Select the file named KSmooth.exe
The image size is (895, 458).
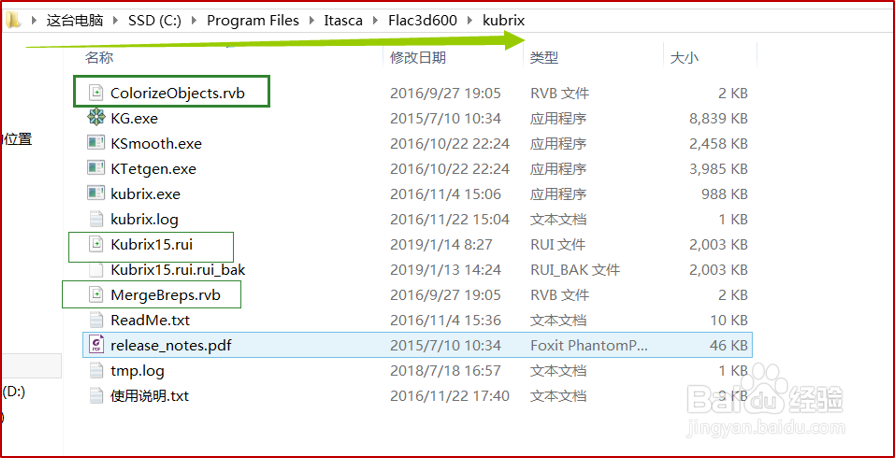pos(156,143)
